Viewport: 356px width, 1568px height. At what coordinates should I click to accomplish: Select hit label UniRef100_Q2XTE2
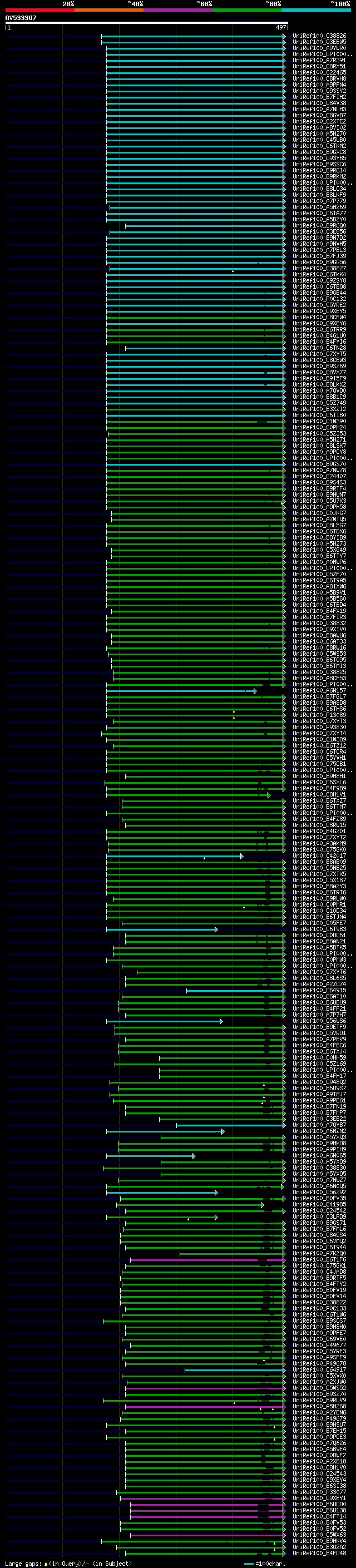(319, 121)
